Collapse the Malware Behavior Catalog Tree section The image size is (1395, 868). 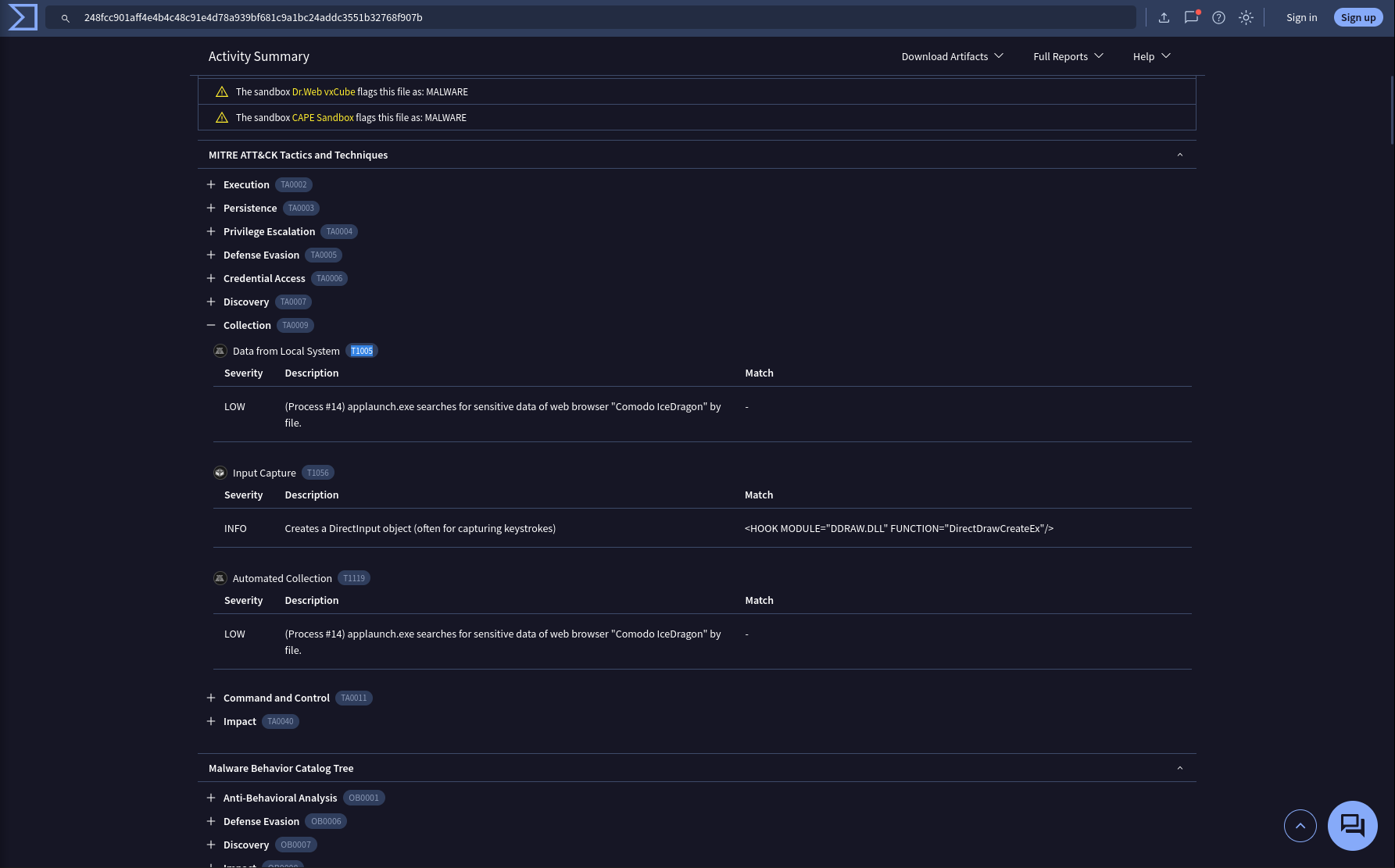click(x=1179, y=768)
